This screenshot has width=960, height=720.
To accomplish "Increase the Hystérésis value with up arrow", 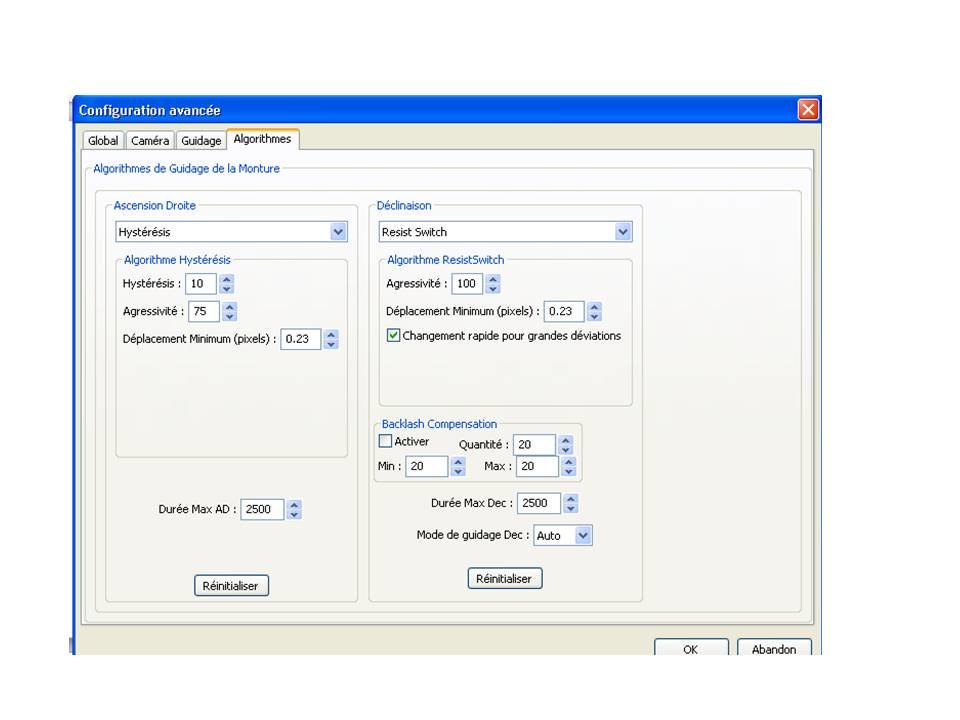I will click(x=227, y=279).
